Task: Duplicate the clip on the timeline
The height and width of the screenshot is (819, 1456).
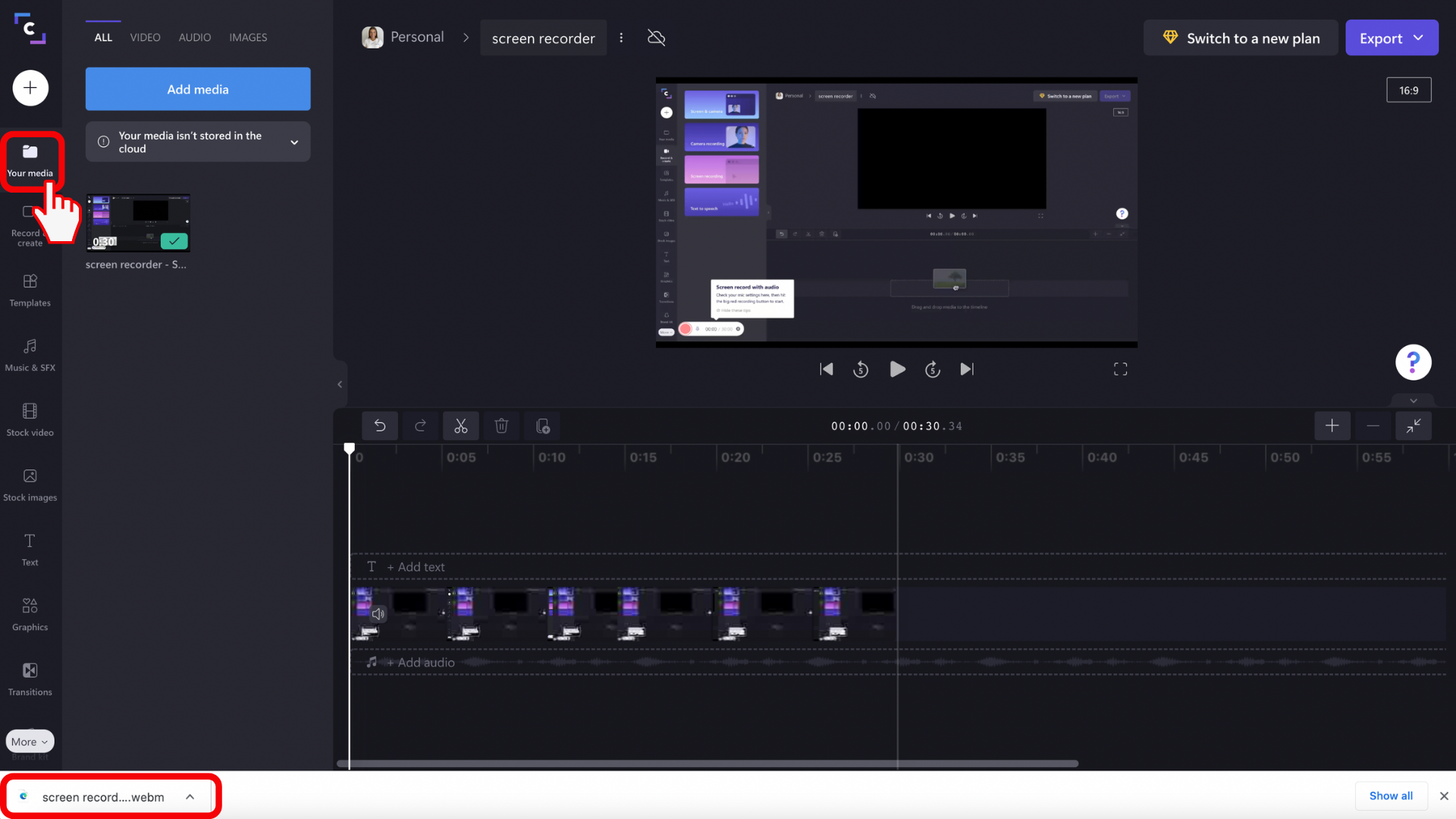Action: [542, 425]
